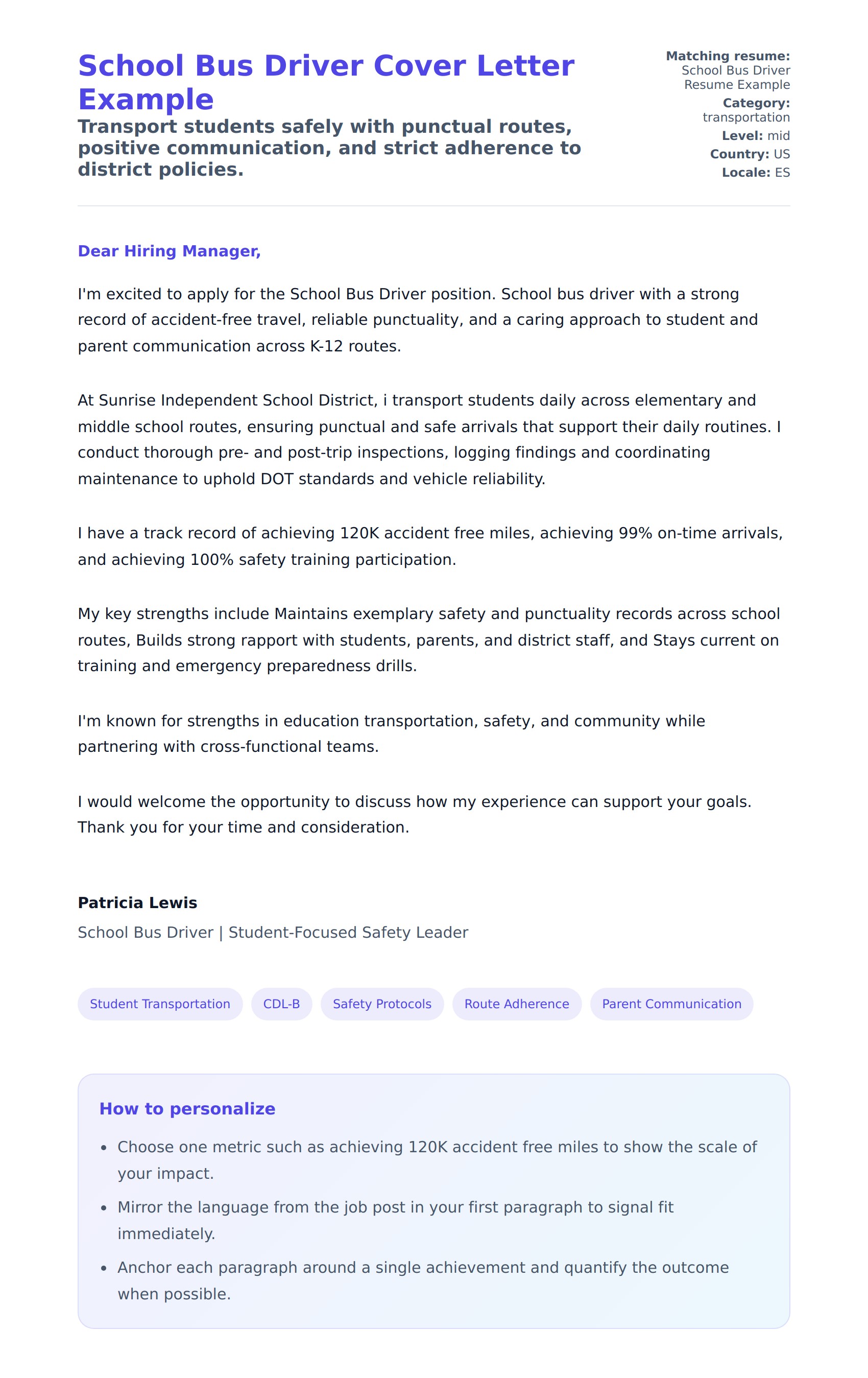This screenshot has width=868, height=1378.
Task: Click the How to personalize heading
Action: click(187, 1108)
